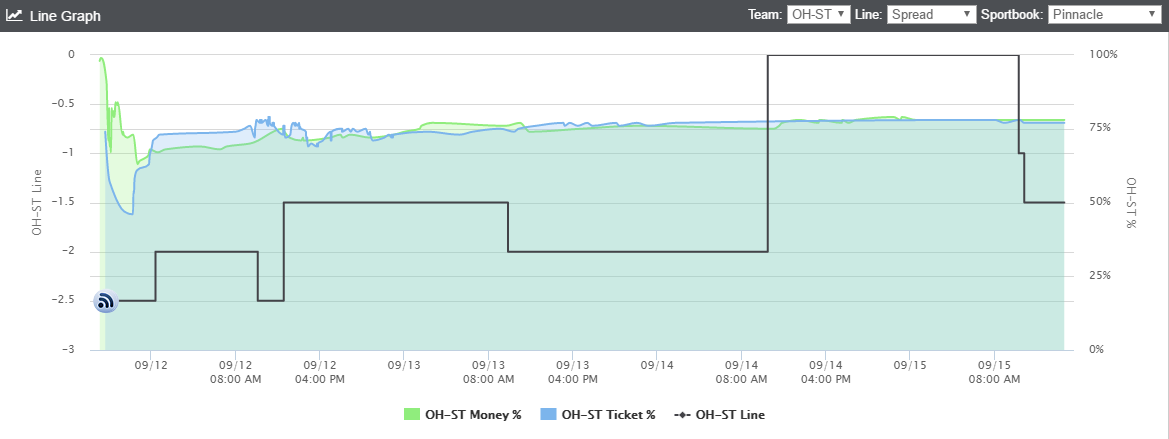
Task: Click the right axis title OH-ST %
Action: pos(1131,203)
